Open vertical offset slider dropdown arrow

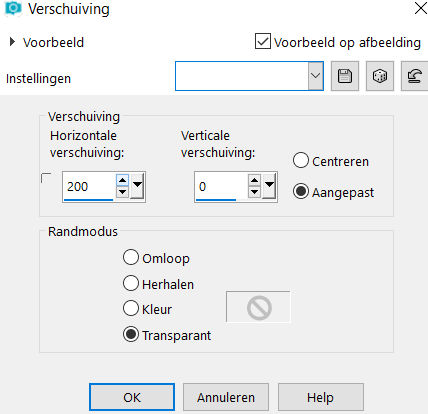coord(269,186)
